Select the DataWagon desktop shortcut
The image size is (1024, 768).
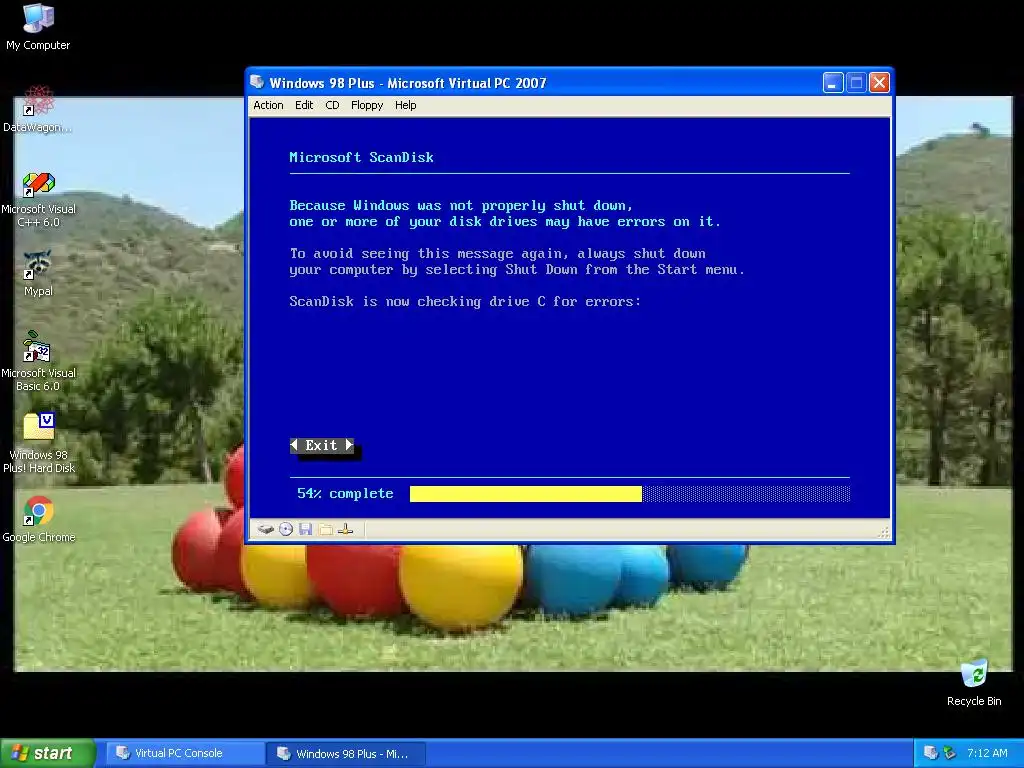click(x=38, y=109)
